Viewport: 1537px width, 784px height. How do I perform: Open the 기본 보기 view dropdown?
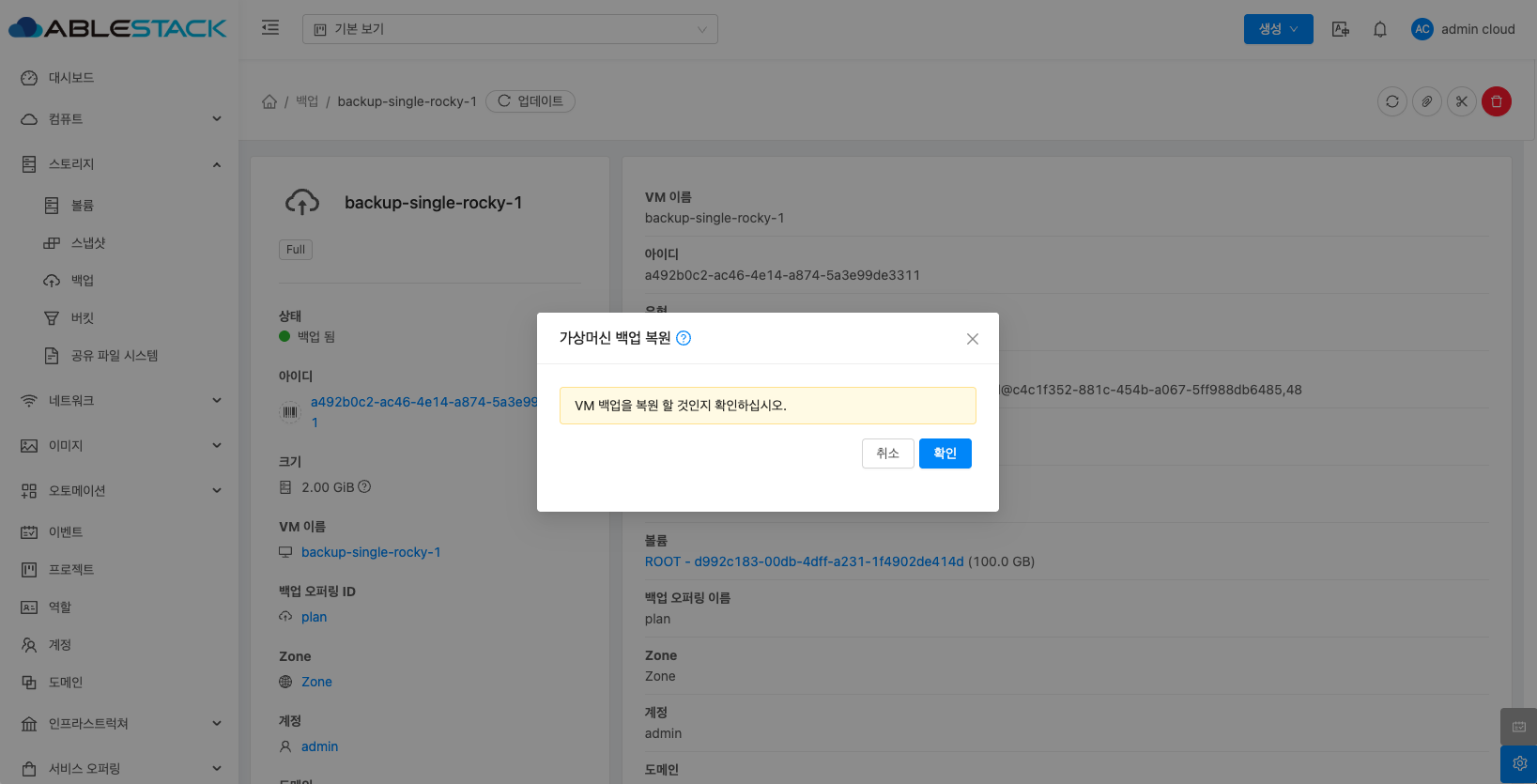[510, 29]
